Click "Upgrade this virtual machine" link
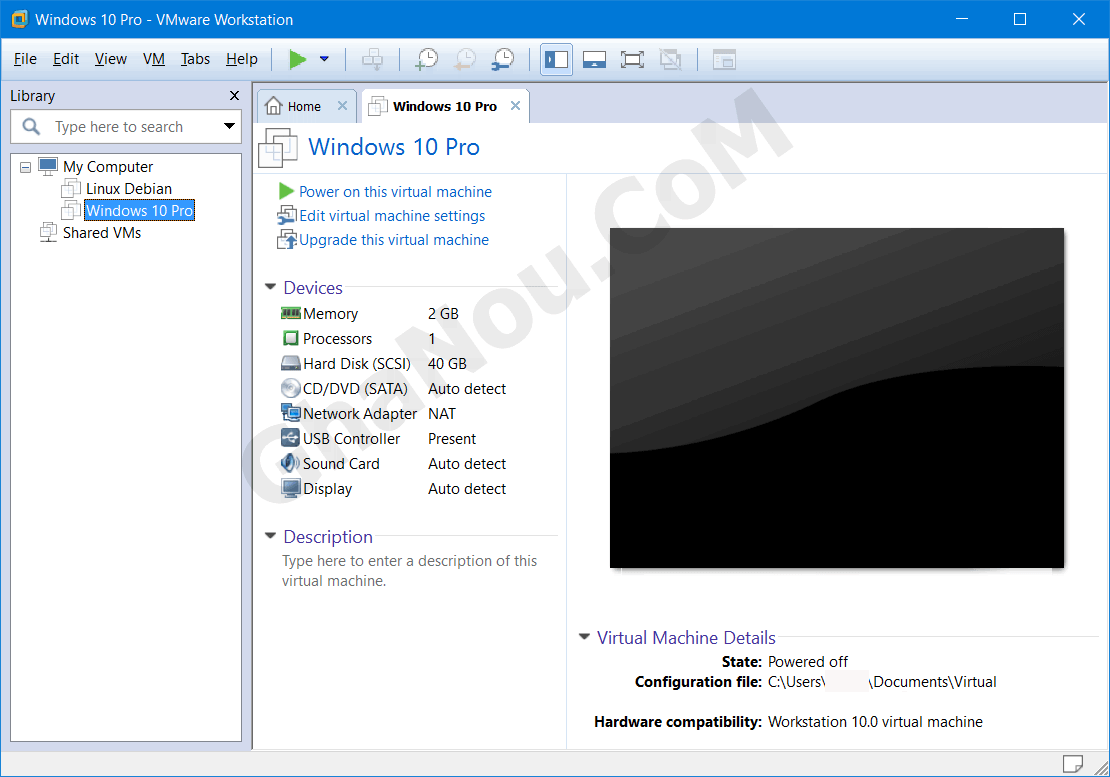This screenshot has width=1110, height=777. tap(394, 240)
